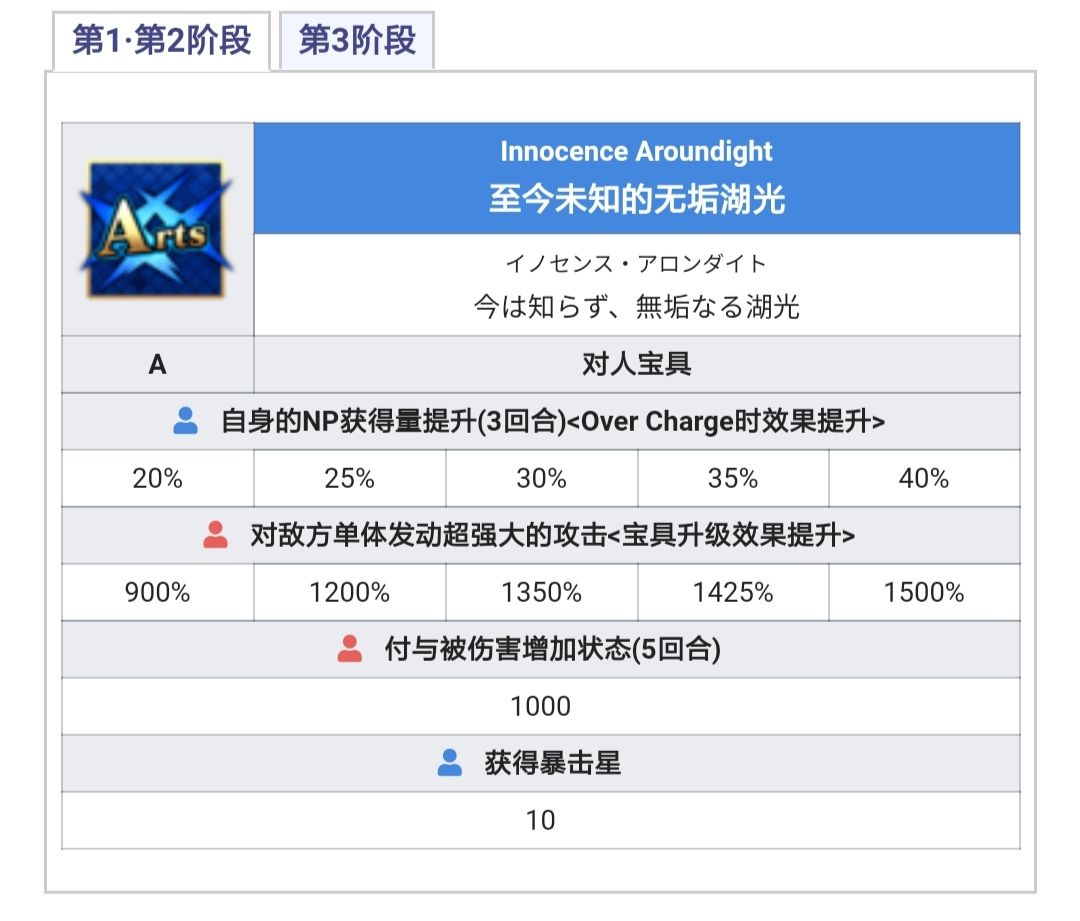Viewport: 1080px width, 921px height.
Task: Click the イノセンス・アロンダイト katakana text
Action: (636, 264)
